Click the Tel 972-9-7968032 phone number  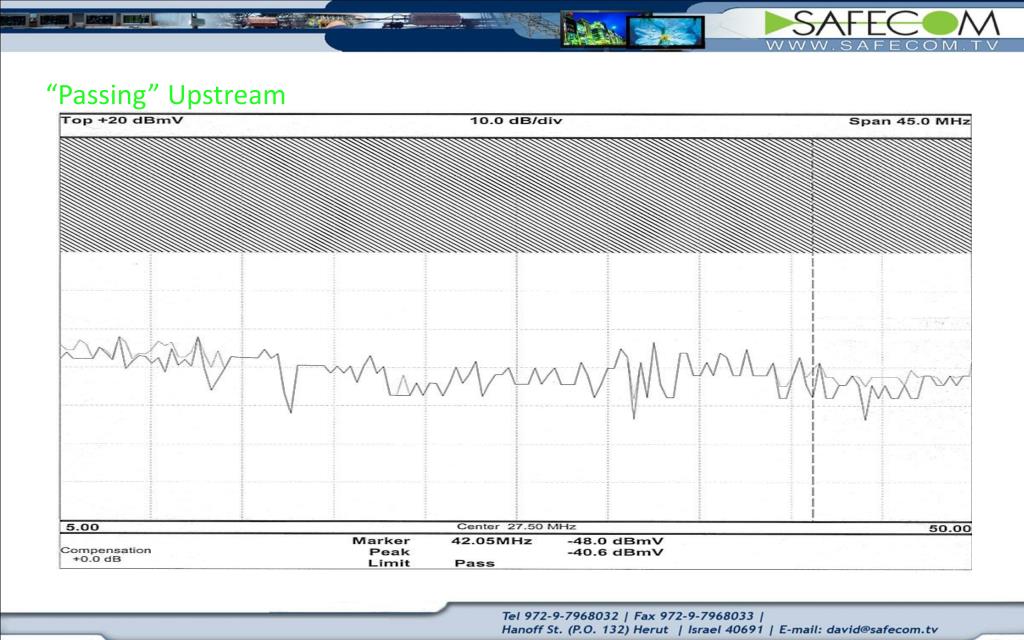(x=560, y=616)
